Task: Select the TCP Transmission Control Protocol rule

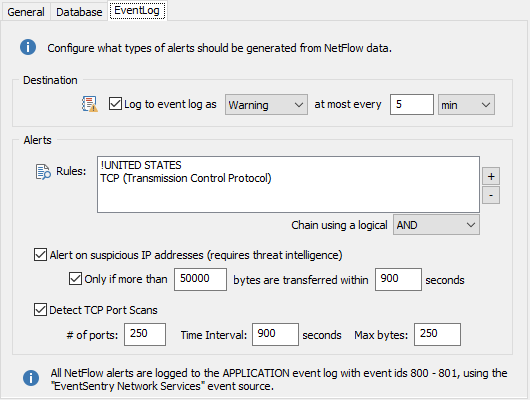Action: point(186,178)
